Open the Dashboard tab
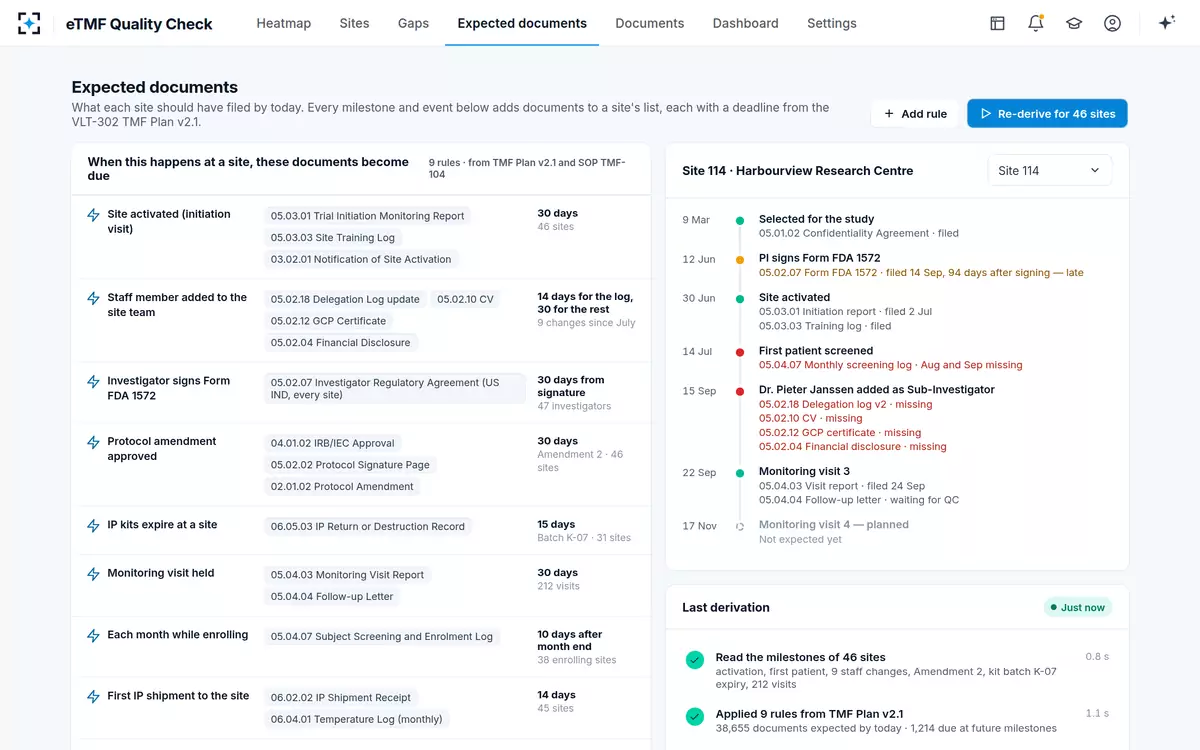Image resolution: width=1200 pixels, height=750 pixels. (746, 23)
